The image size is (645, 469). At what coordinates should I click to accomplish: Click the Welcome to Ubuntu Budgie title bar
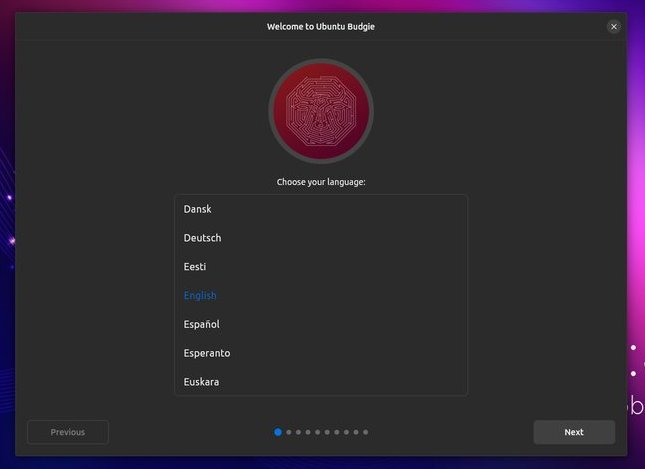click(321, 27)
